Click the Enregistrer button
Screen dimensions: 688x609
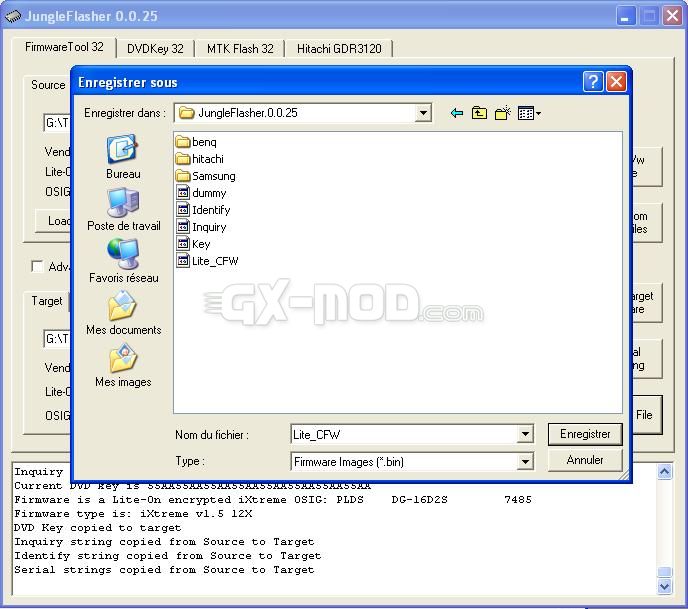pyautogui.click(x=585, y=434)
